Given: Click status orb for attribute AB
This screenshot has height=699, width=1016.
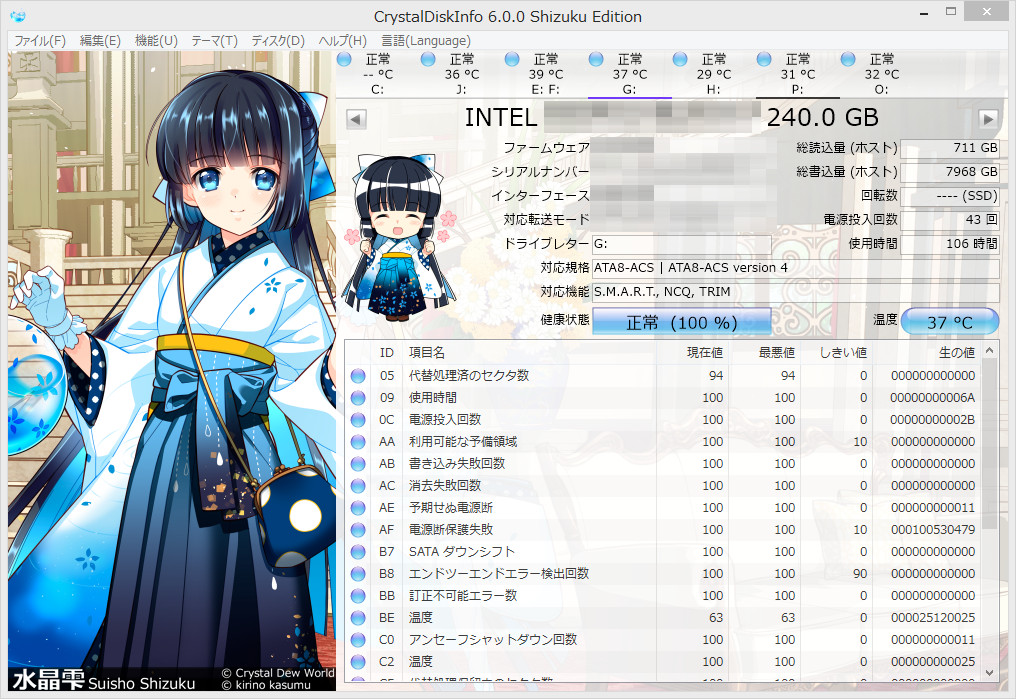Looking at the screenshot, I should [x=358, y=464].
